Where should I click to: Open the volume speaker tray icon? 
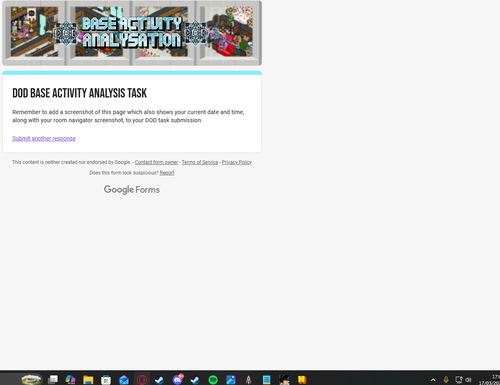pyautogui.click(x=468, y=379)
